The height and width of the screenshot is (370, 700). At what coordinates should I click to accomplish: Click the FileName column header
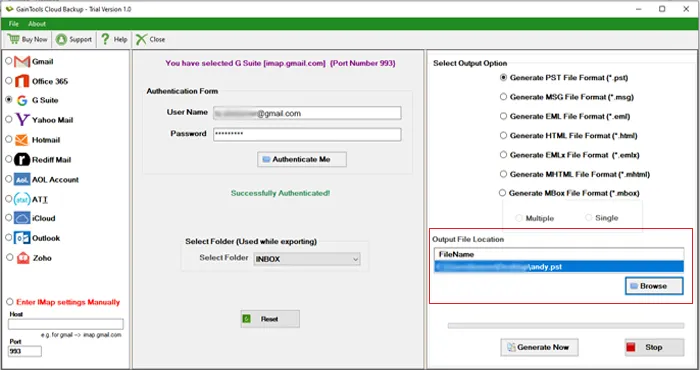click(559, 254)
